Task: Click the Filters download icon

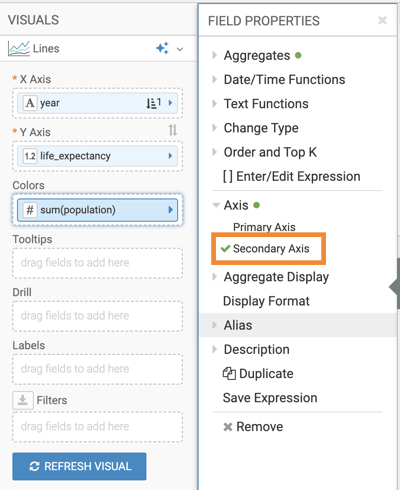Action: point(23,400)
